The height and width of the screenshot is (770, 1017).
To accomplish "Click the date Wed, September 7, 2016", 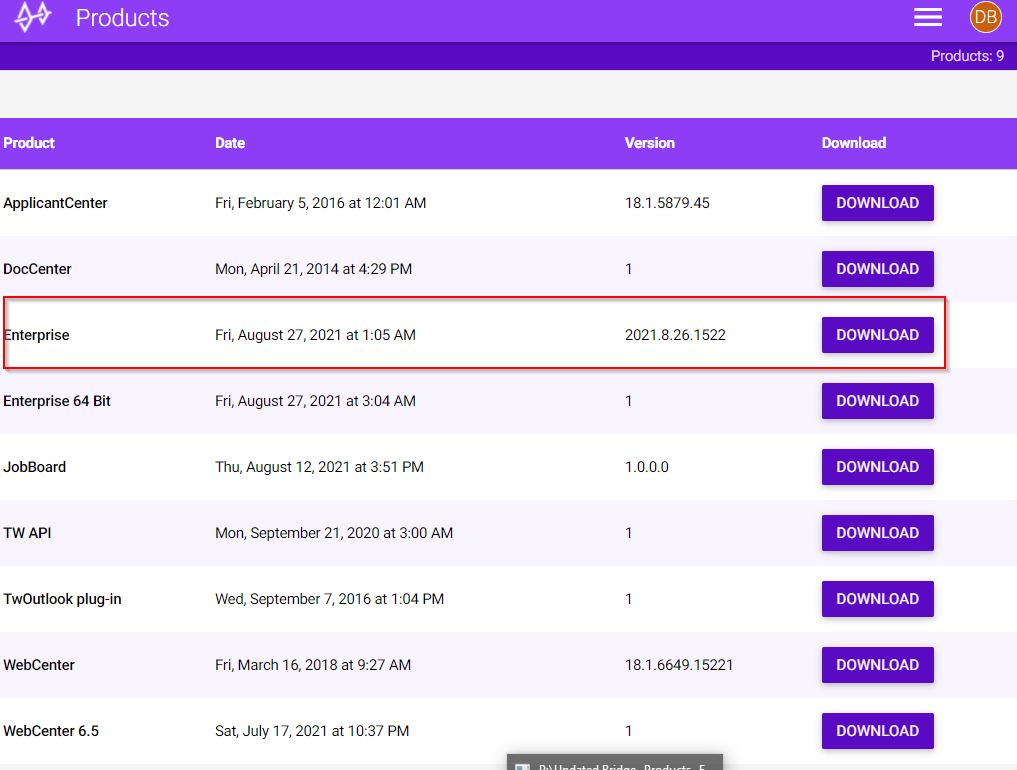I will (329, 599).
